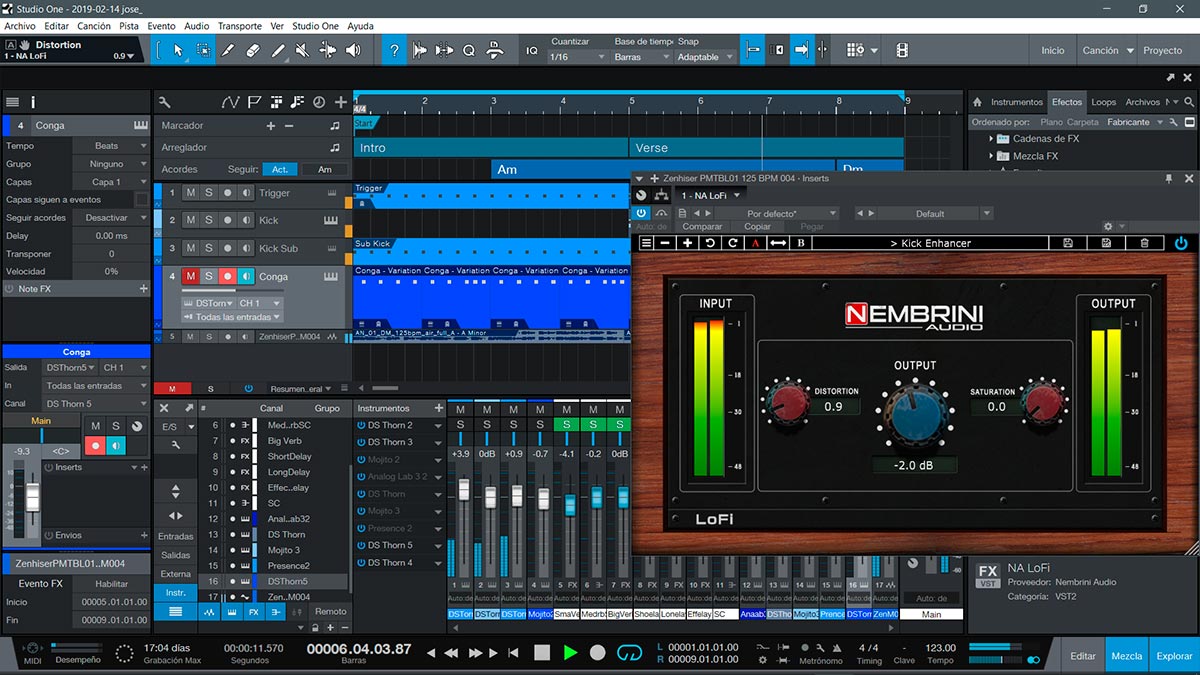Open the IQ input quantize button
The height and width of the screenshot is (675, 1200).
(532, 50)
